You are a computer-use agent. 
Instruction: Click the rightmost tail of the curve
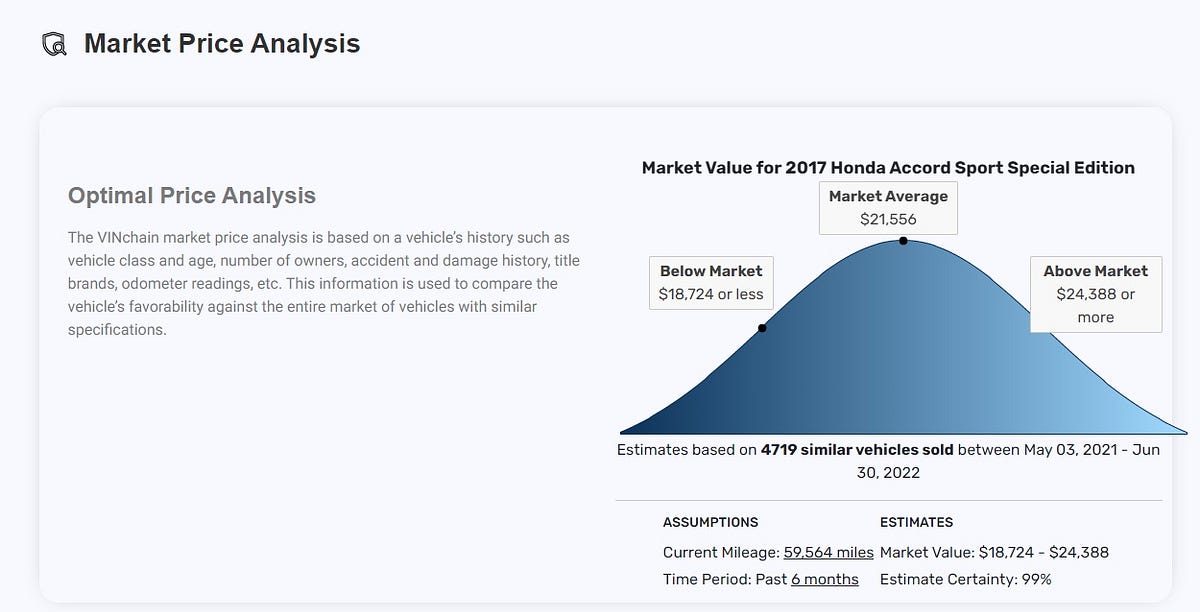pos(1185,432)
